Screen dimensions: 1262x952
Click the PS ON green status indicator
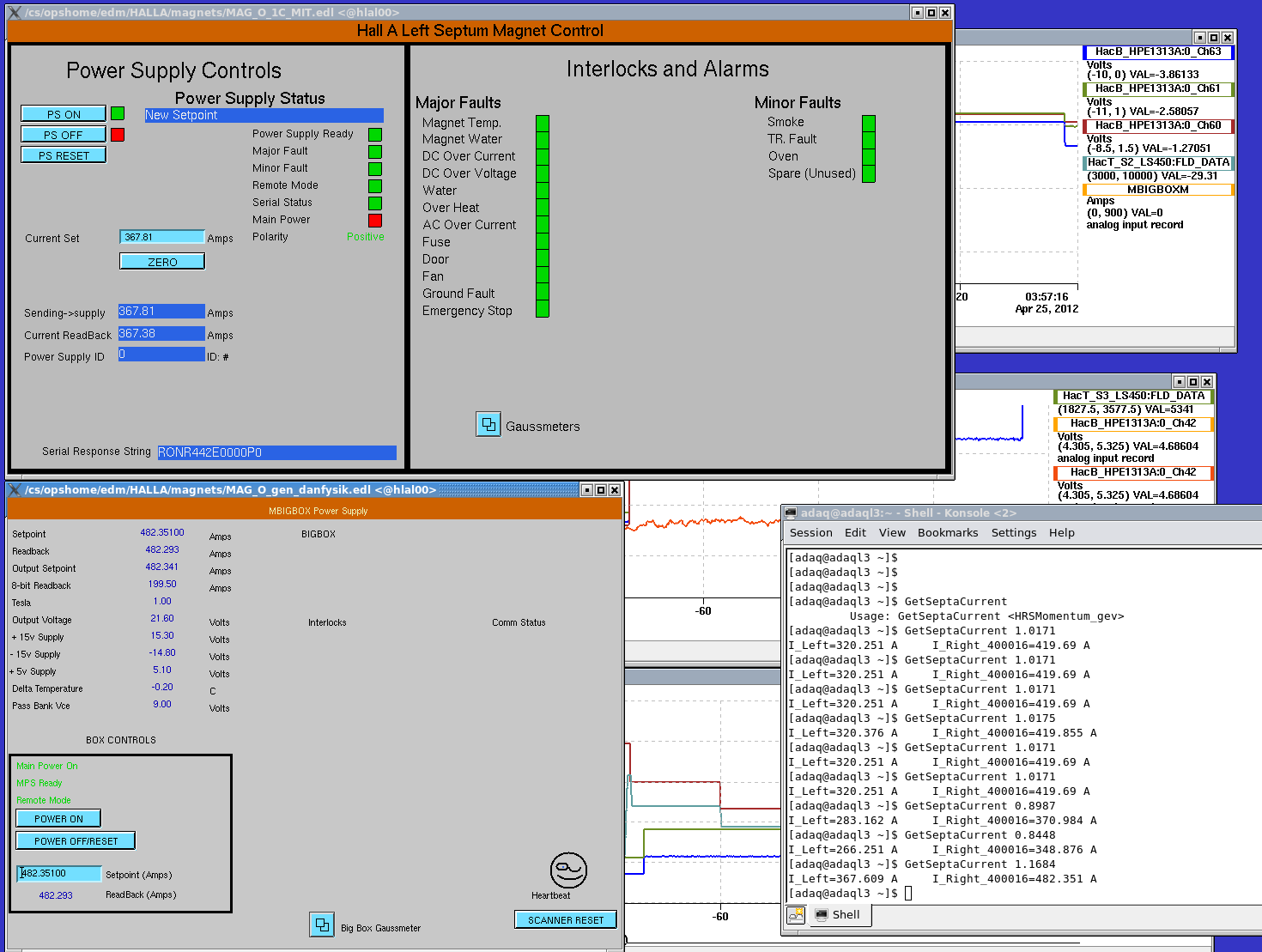tap(118, 113)
